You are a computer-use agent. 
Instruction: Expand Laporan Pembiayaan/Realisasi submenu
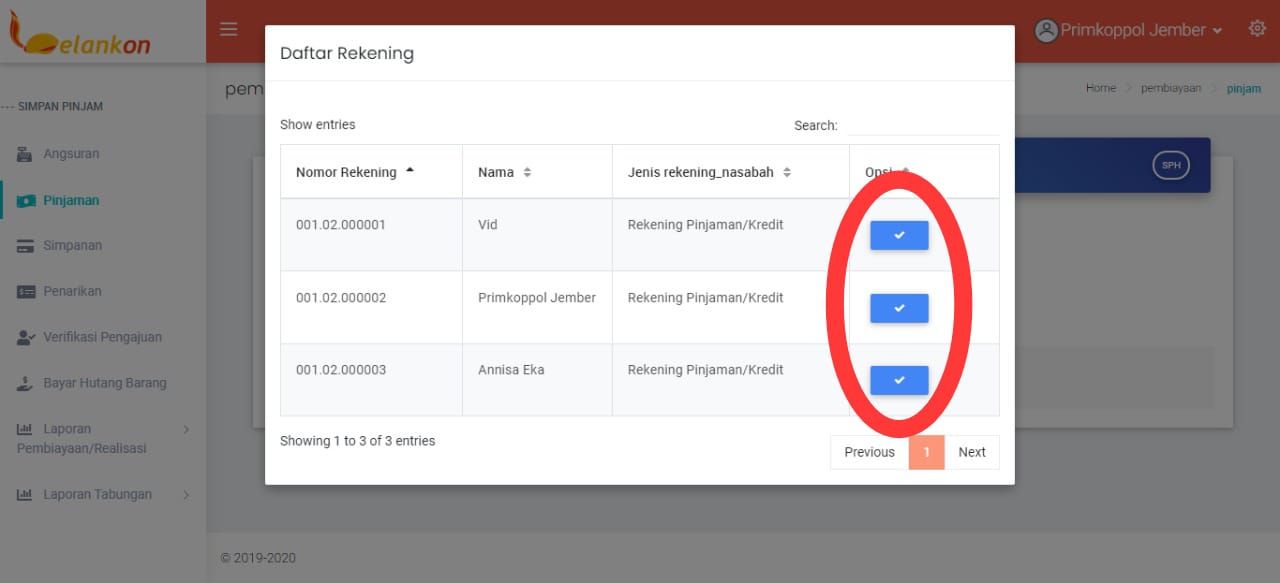coord(100,439)
